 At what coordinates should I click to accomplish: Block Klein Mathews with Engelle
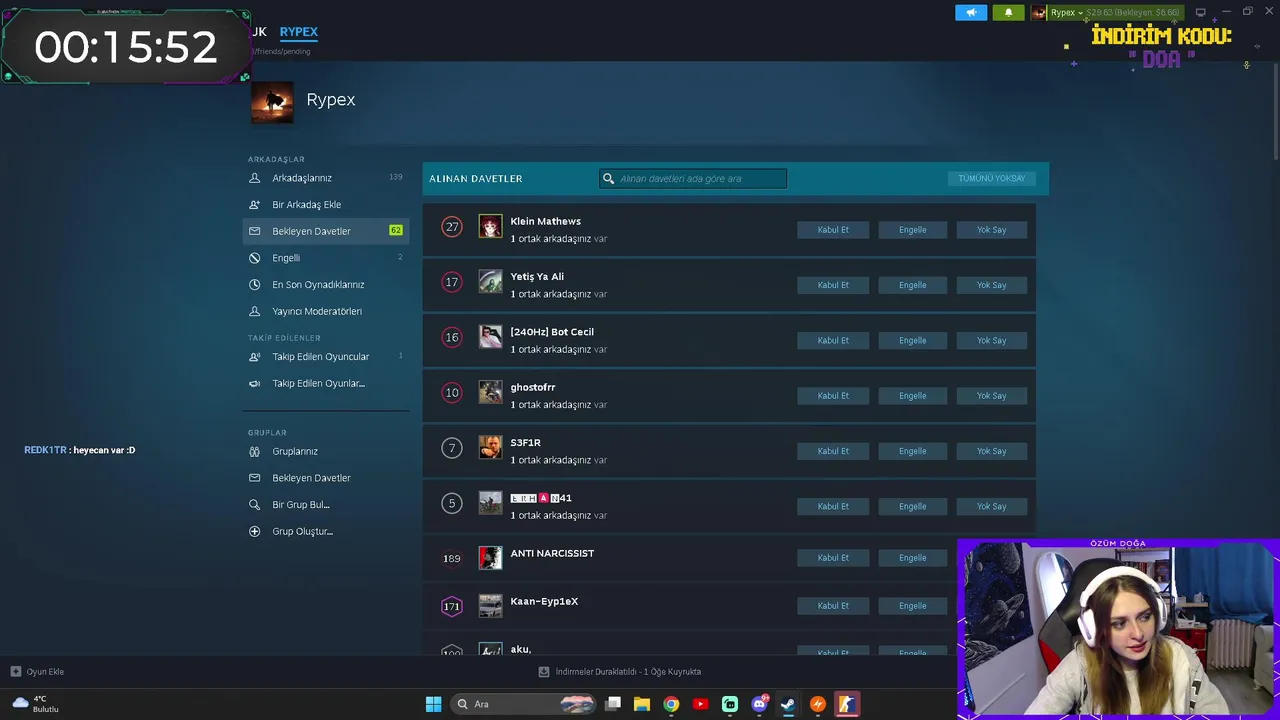[x=912, y=230]
